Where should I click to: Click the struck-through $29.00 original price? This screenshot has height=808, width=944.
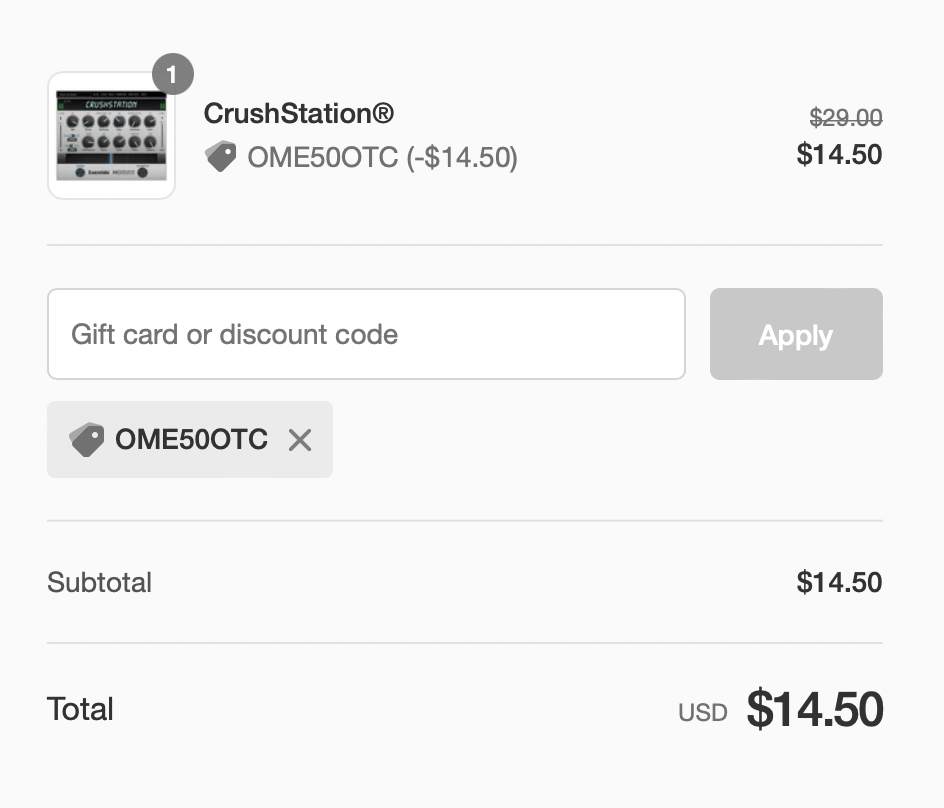tap(845, 117)
